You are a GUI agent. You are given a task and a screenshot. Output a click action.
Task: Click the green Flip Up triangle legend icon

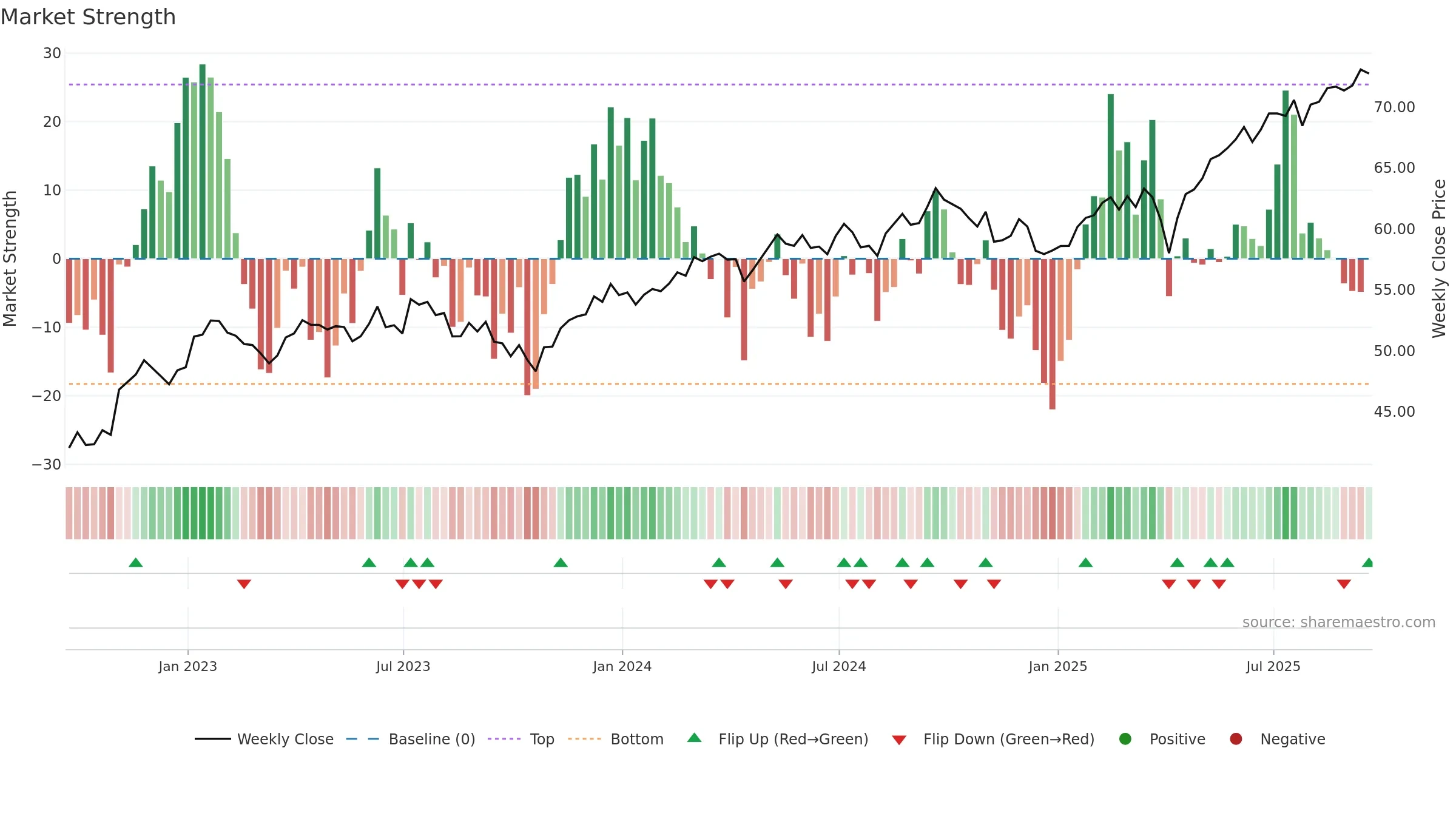(x=695, y=738)
